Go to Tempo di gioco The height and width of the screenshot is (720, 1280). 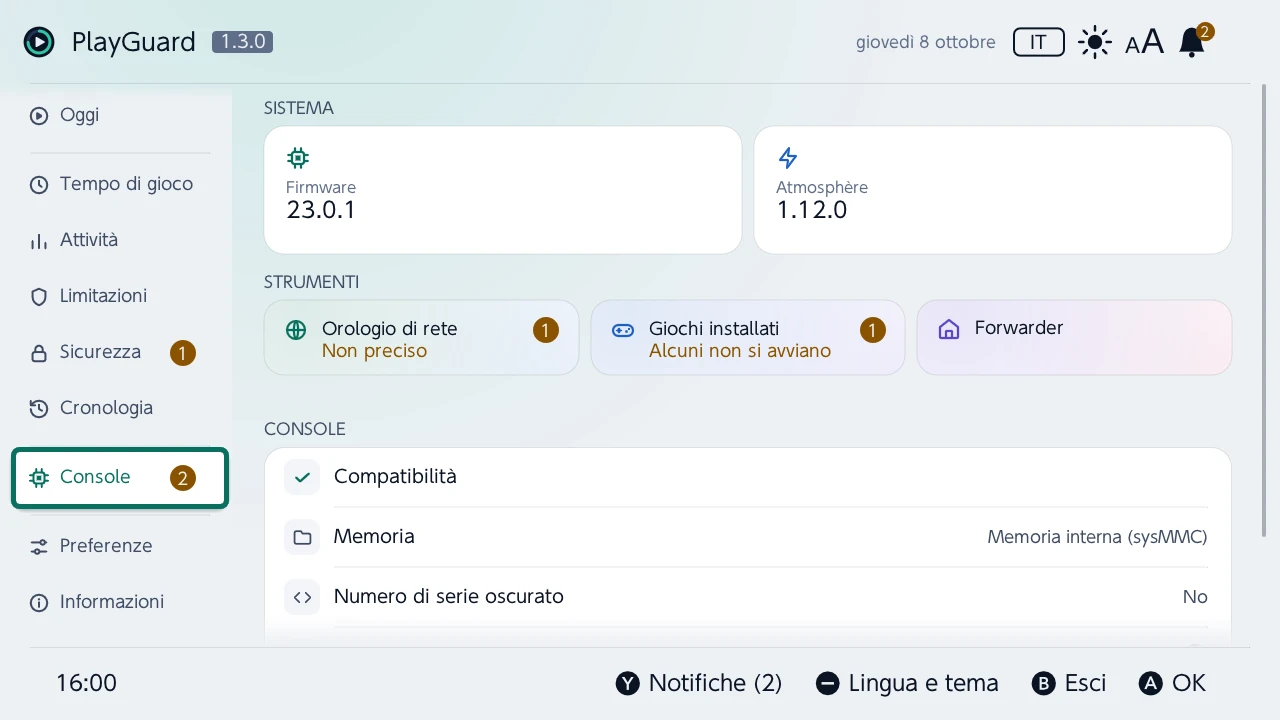120,184
